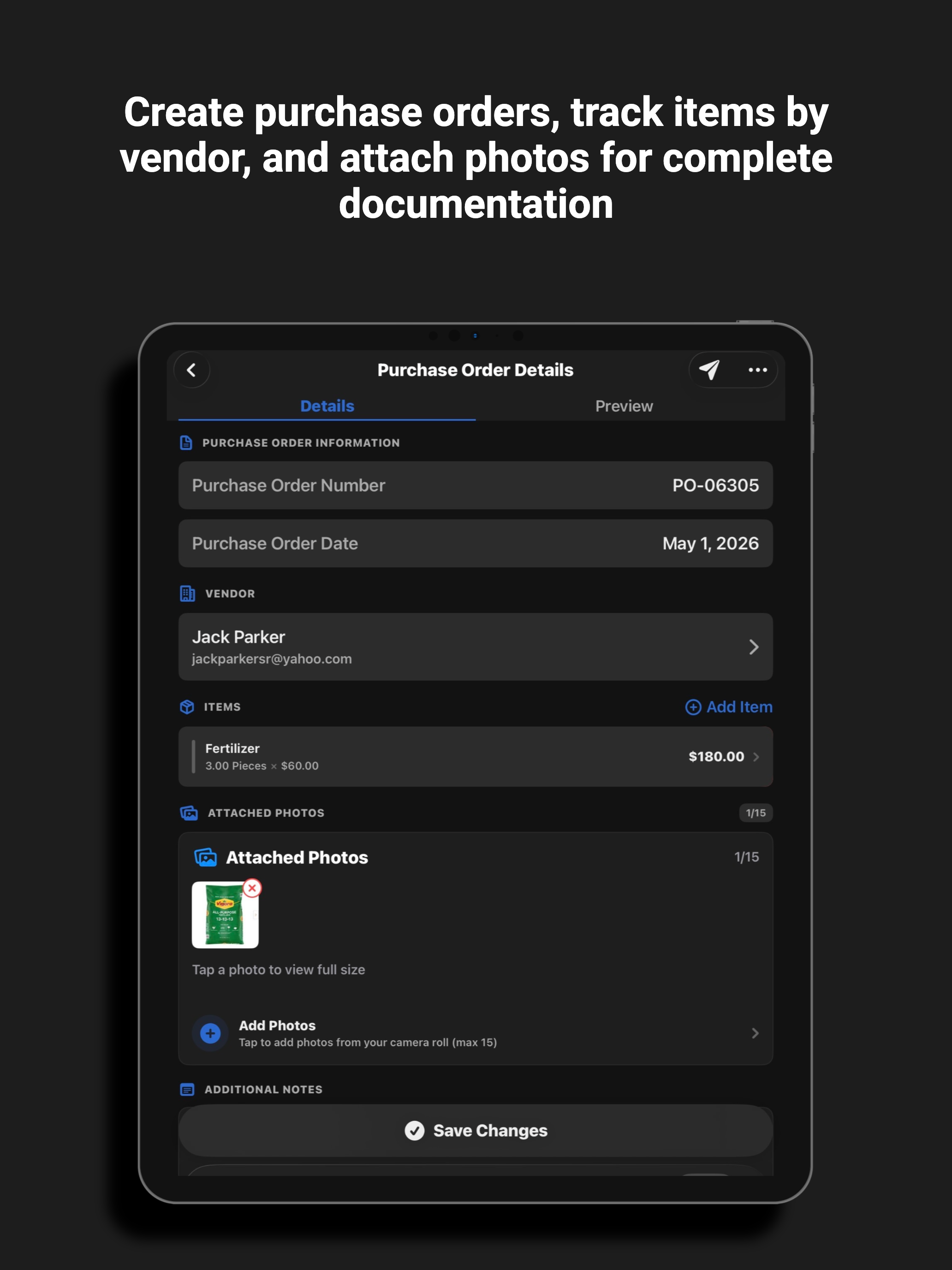Click the 1/15 photo count badge
This screenshot has width=952, height=1270.
(x=756, y=812)
